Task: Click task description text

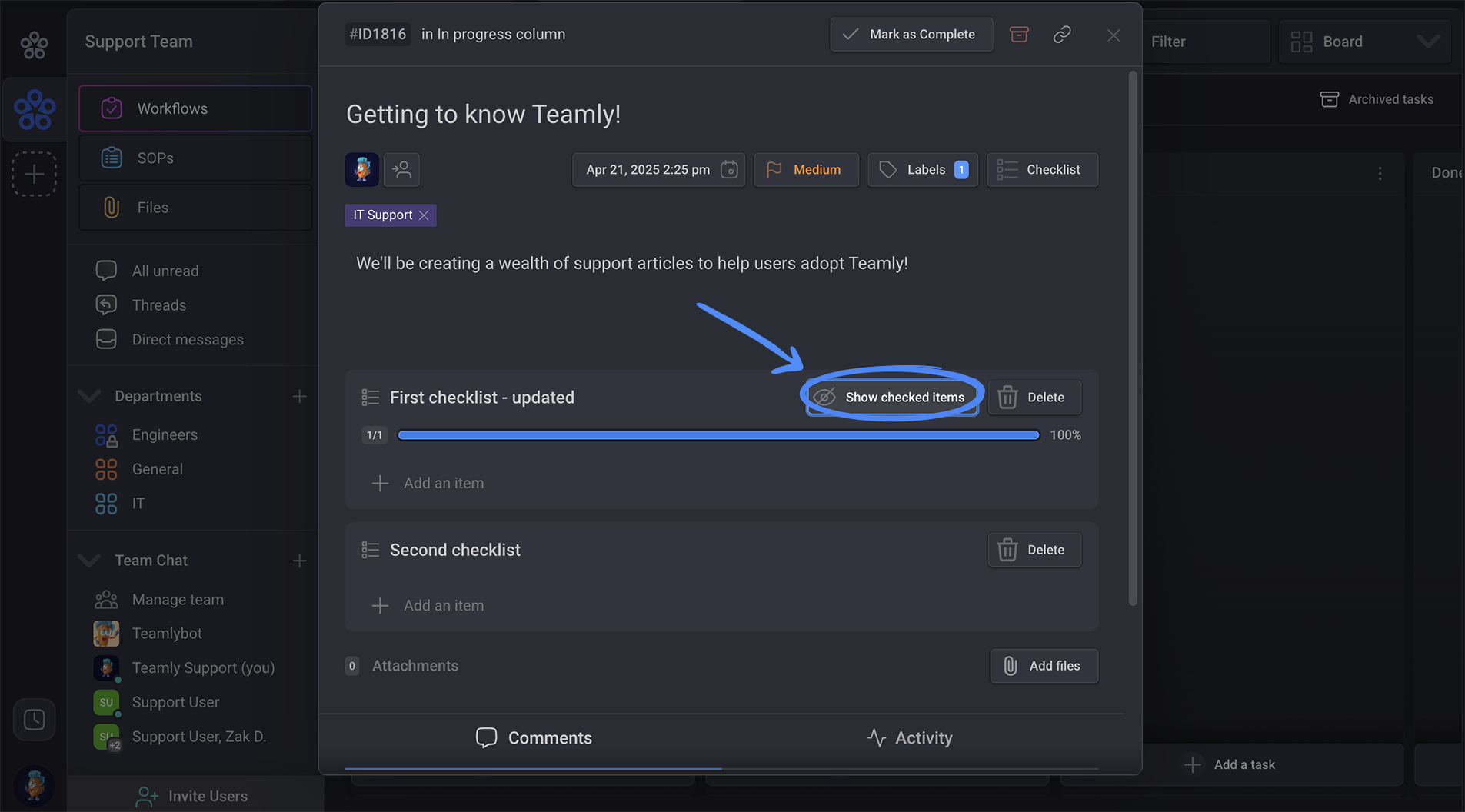Action: [x=631, y=263]
